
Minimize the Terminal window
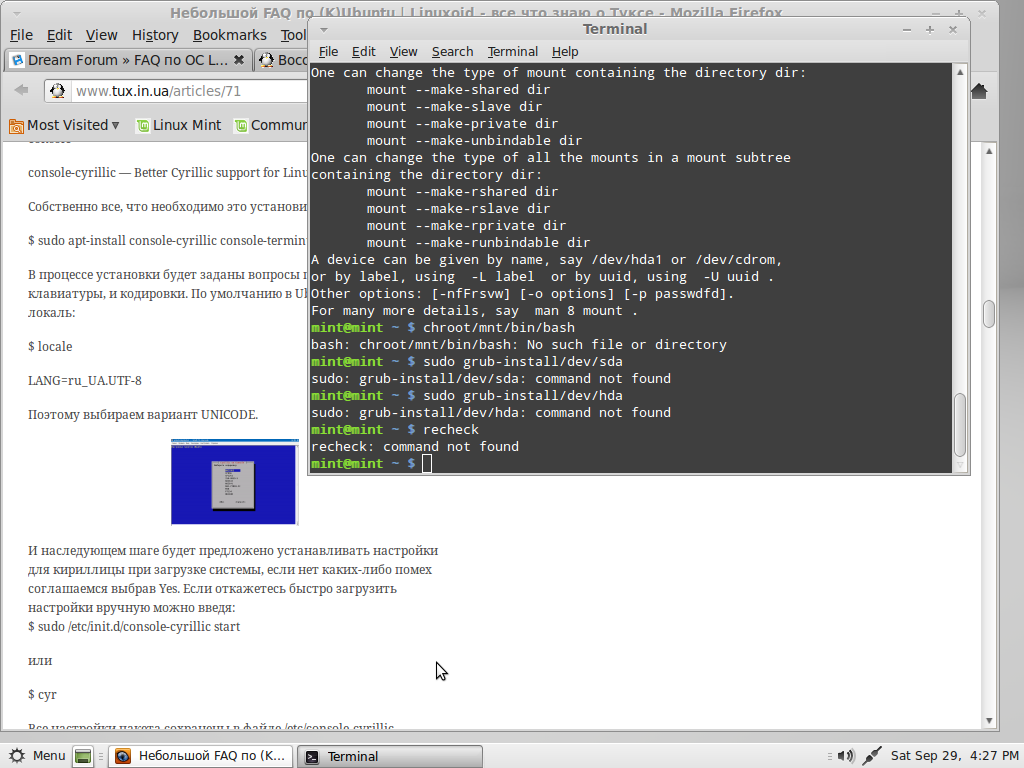tap(906, 30)
